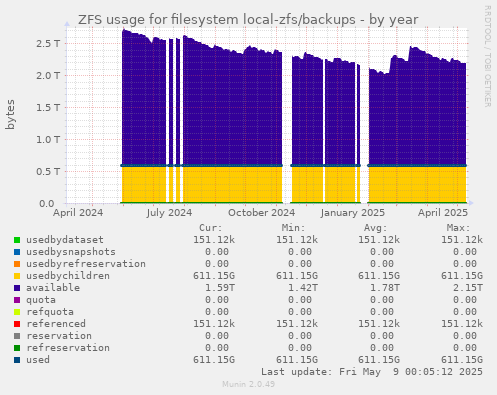Click the quota magenta legend swatch
The height and width of the screenshot is (395, 497).
pos(17,300)
